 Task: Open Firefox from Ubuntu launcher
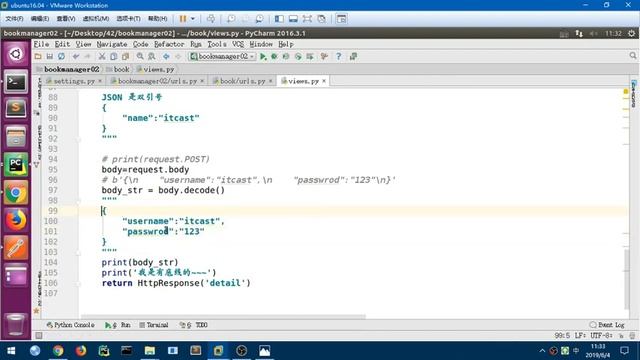click(16, 220)
